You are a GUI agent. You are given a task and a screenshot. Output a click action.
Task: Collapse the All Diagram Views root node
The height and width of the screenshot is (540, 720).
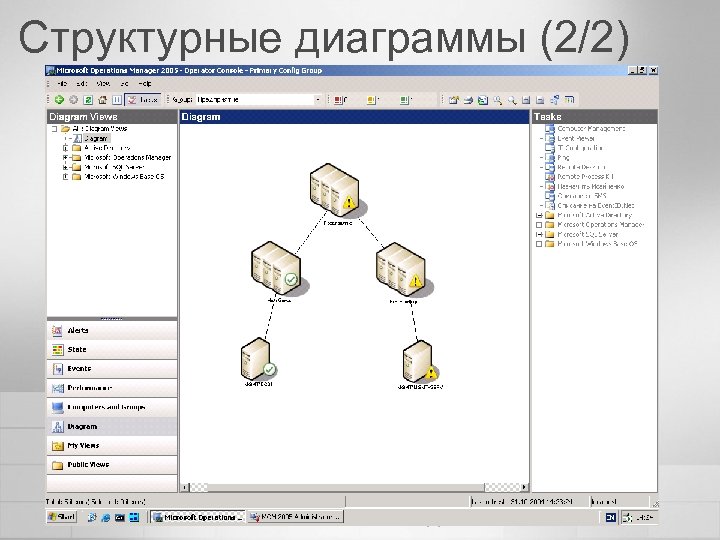[x=54, y=129]
